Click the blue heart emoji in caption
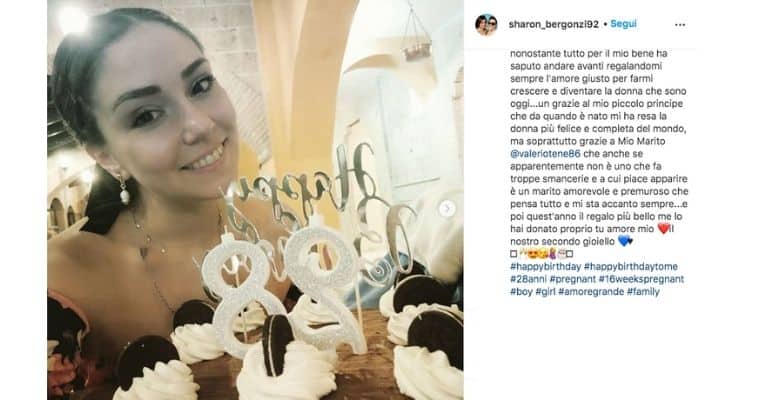The width and height of the screenshot is (768, 400). click(624, 241)
